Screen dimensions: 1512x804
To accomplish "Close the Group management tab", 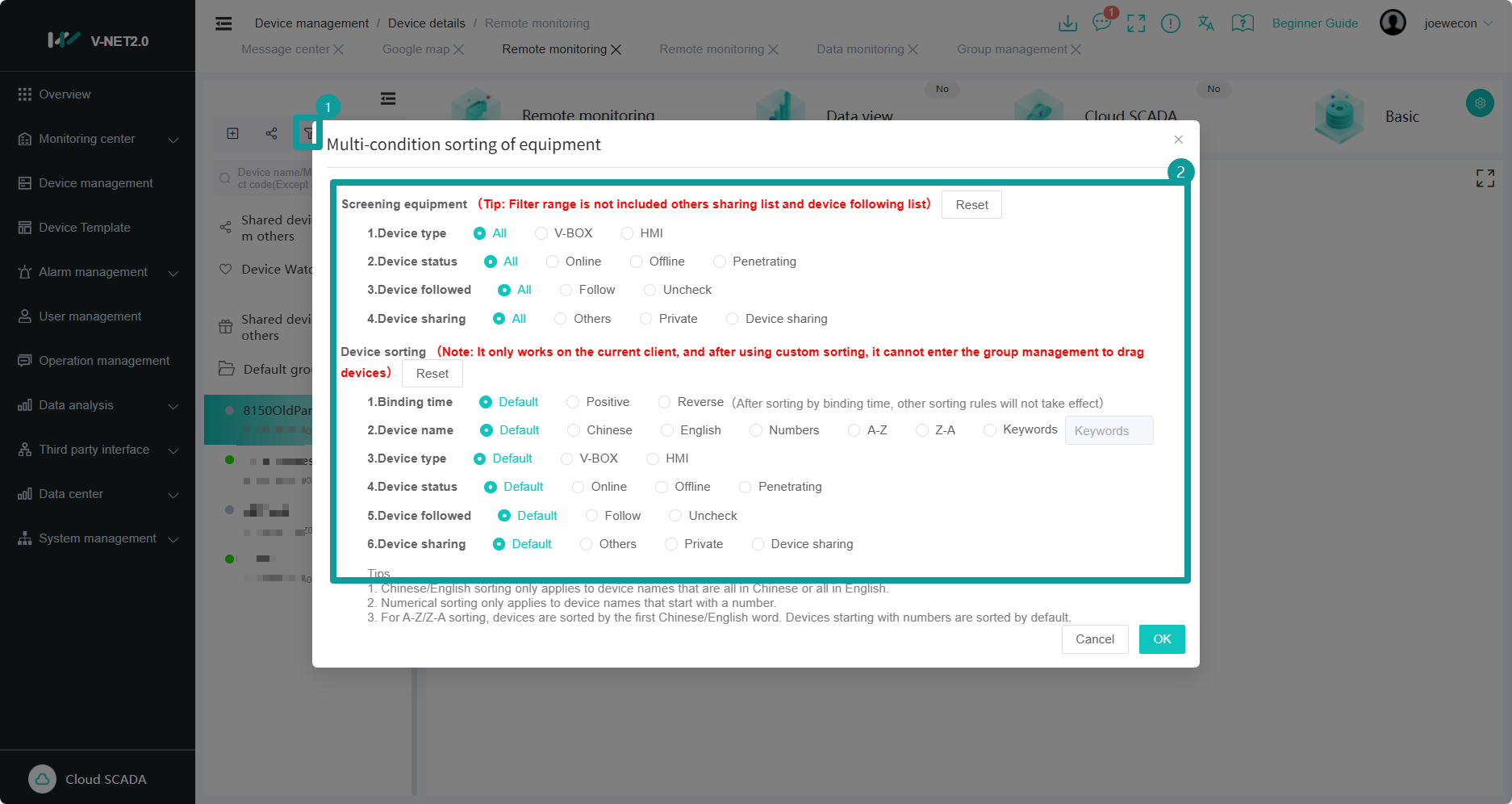I will click(x=1076, y=49).
